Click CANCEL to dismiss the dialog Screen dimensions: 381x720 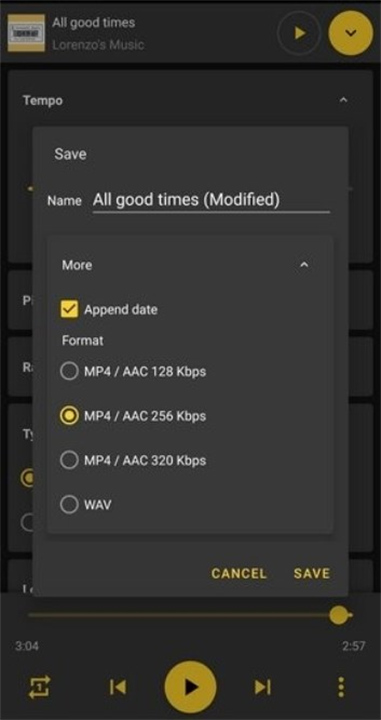239,573
